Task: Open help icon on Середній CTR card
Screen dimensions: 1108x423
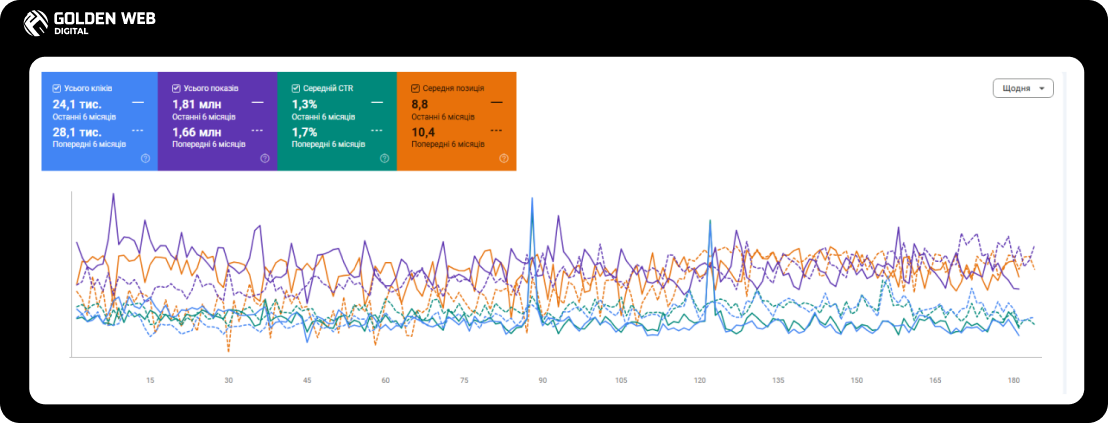Action: coord(384,159)
